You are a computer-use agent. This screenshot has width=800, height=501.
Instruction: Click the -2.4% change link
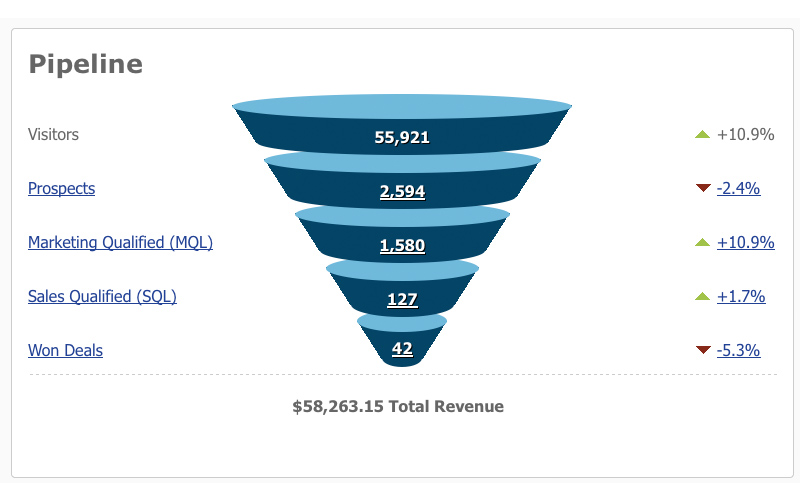pyautogui.click(x=739, y=188)
